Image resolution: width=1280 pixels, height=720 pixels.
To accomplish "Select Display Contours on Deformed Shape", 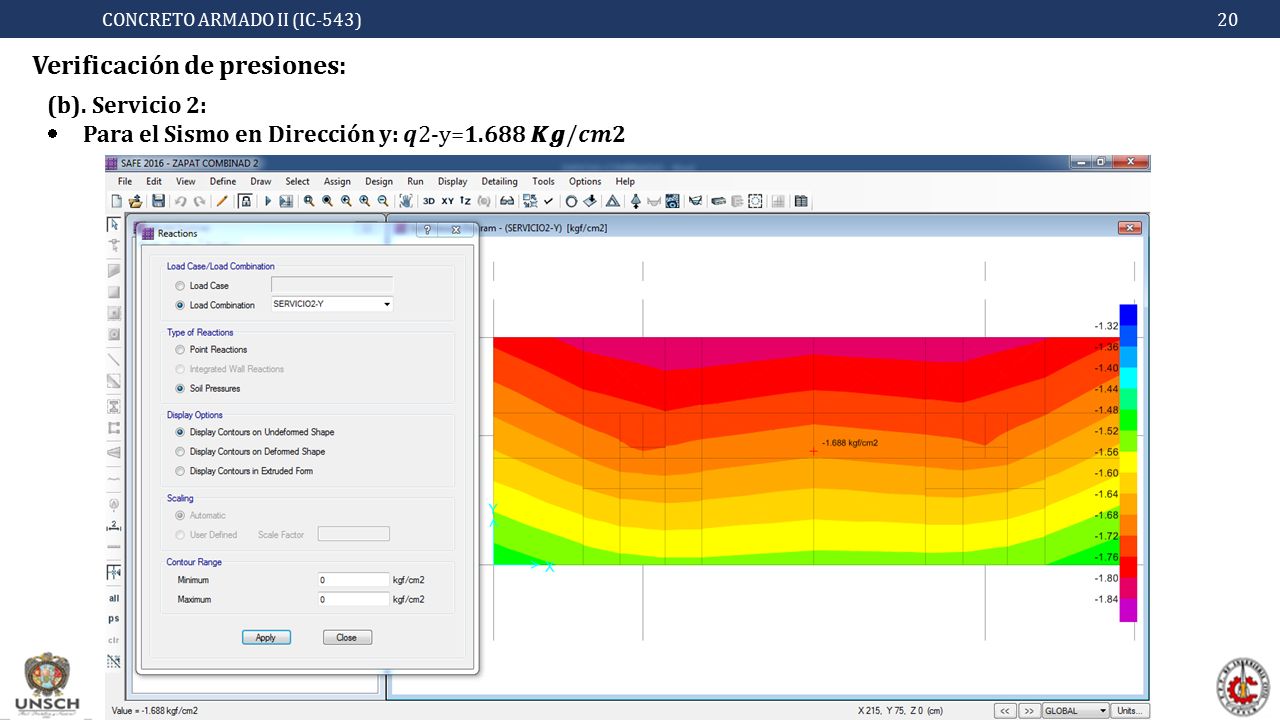I will (x=180, y=451).
